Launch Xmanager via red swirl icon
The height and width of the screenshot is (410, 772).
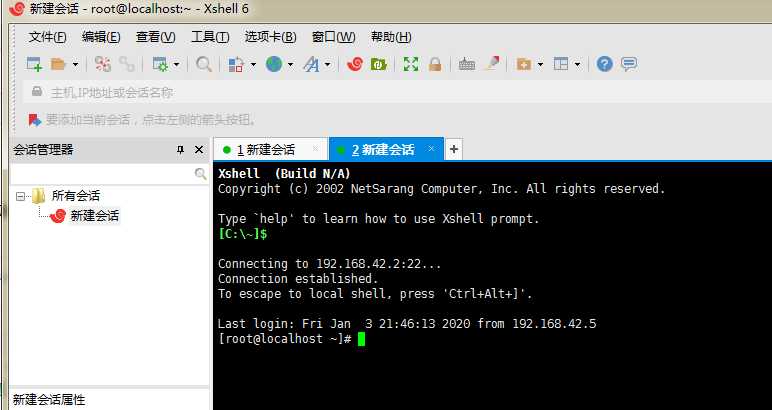click(x=354, y=64)
